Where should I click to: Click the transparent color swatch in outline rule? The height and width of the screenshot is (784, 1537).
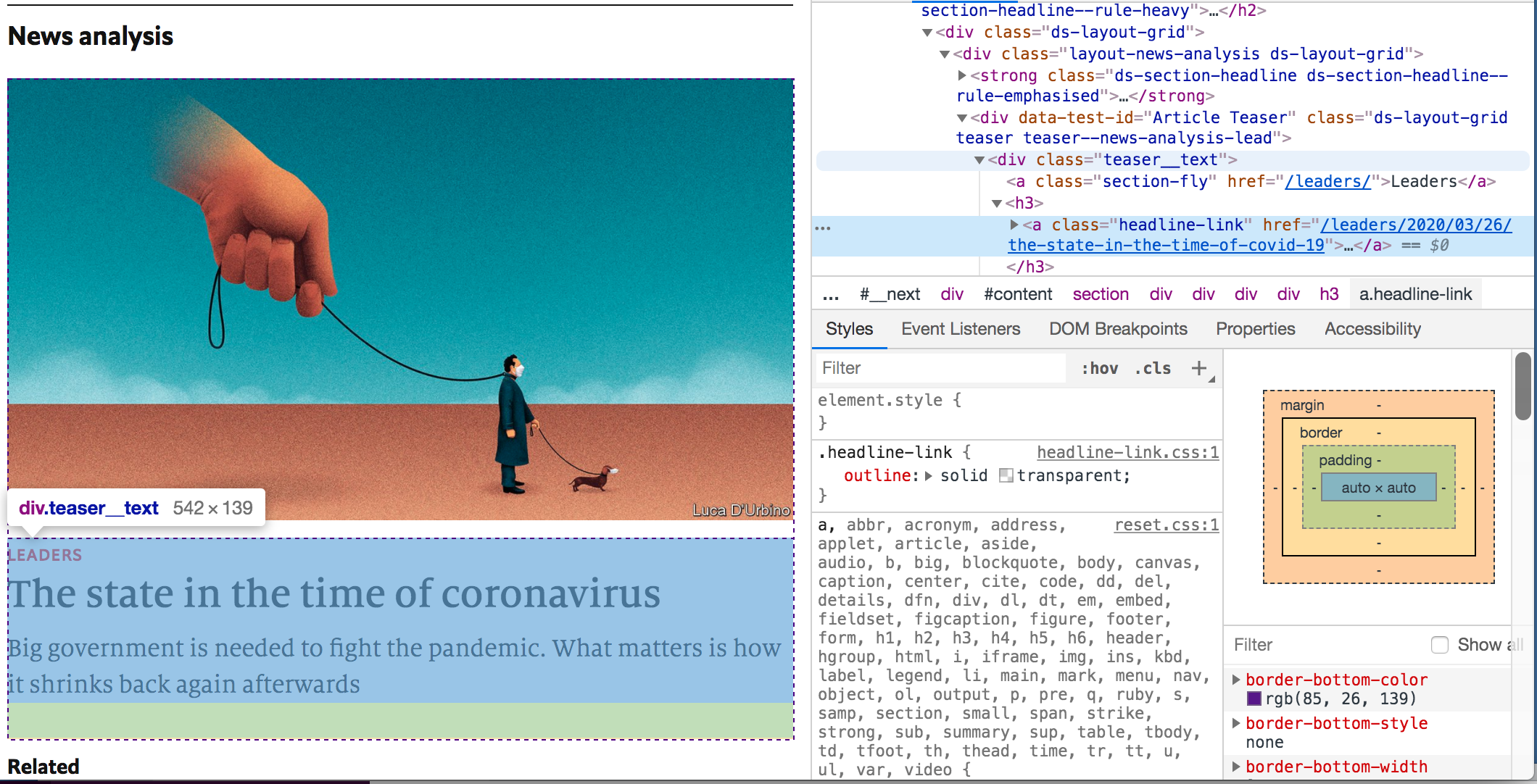click(1006, 475)
